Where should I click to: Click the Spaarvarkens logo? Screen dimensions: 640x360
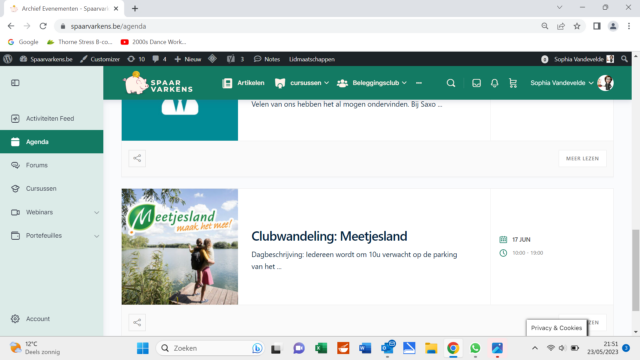[x=158, y=83]
